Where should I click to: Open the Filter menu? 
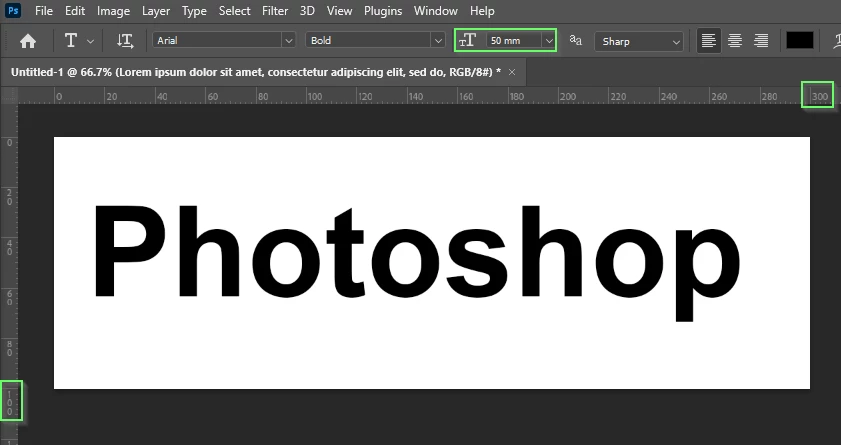[275, 11]
